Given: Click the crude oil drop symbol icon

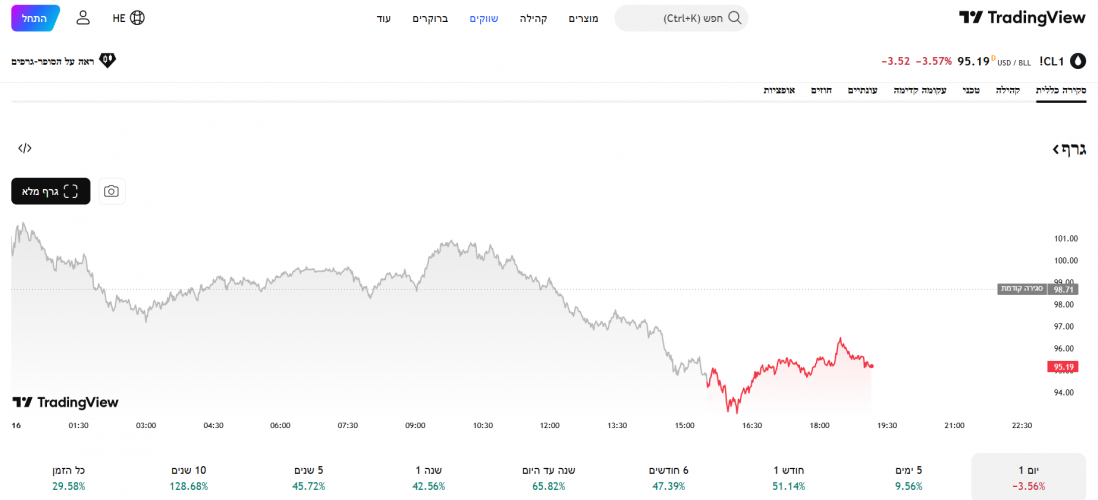Looking at the screenshot, I should 1078,61.
